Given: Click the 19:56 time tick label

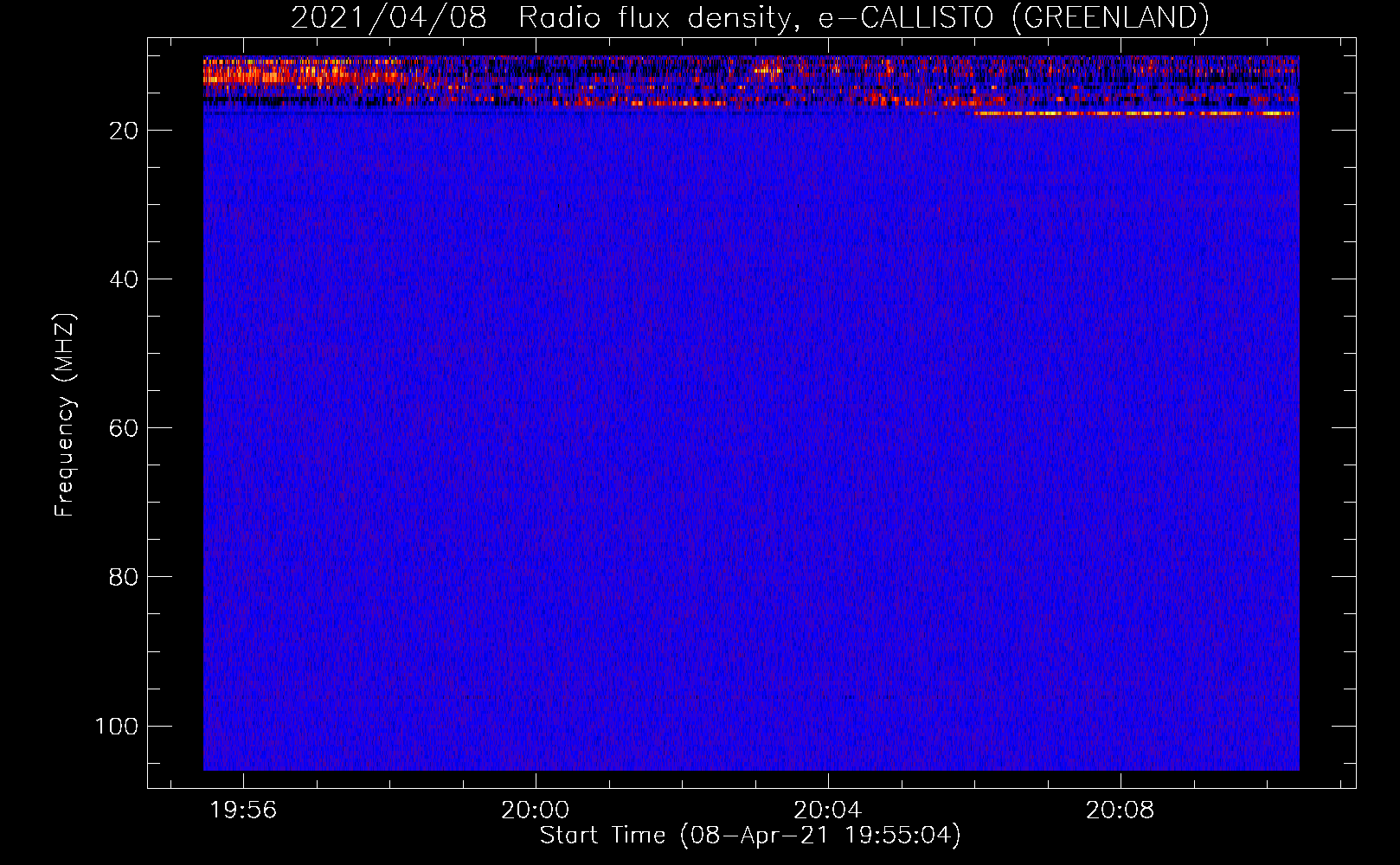Looking at the screenshot, I should click(243, 811).
